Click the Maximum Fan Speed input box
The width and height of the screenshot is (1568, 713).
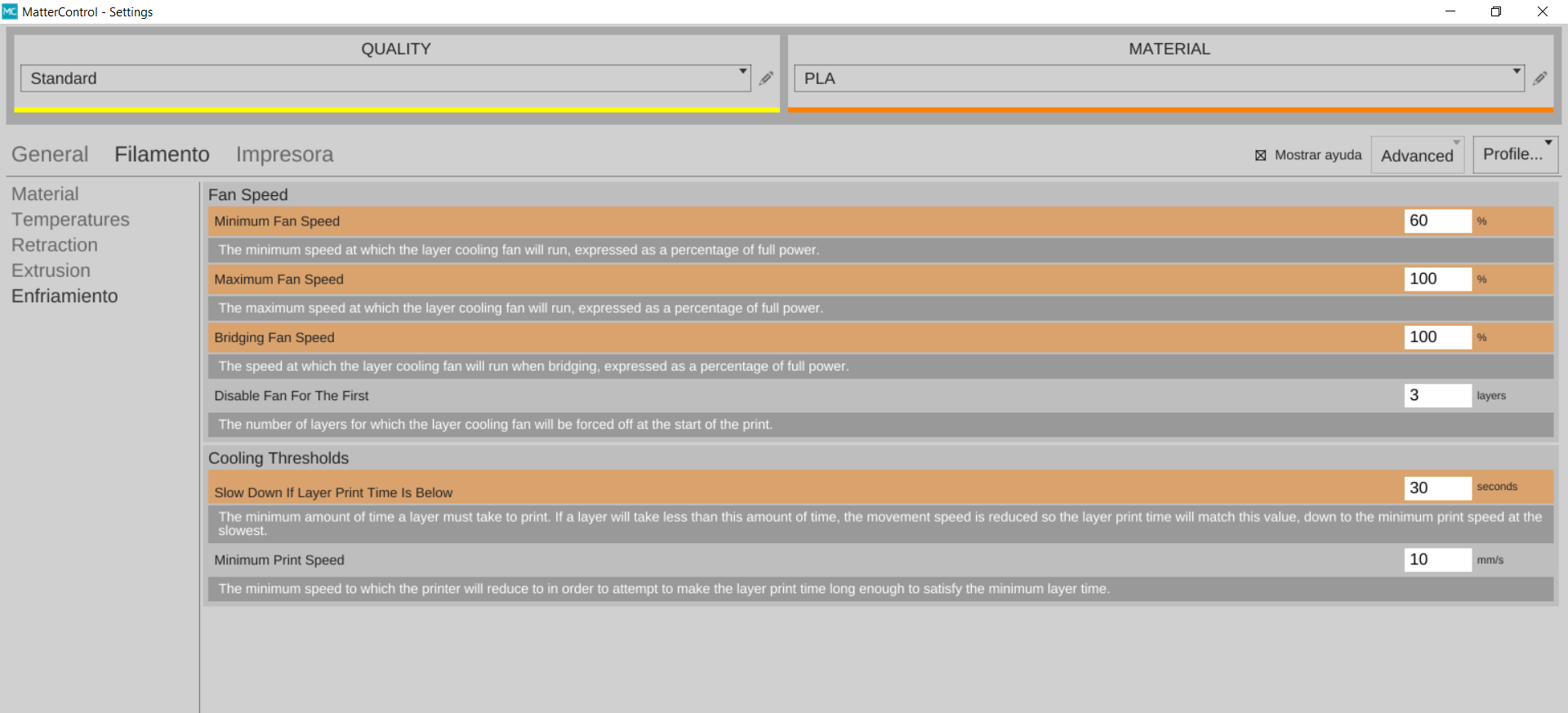1437,279
